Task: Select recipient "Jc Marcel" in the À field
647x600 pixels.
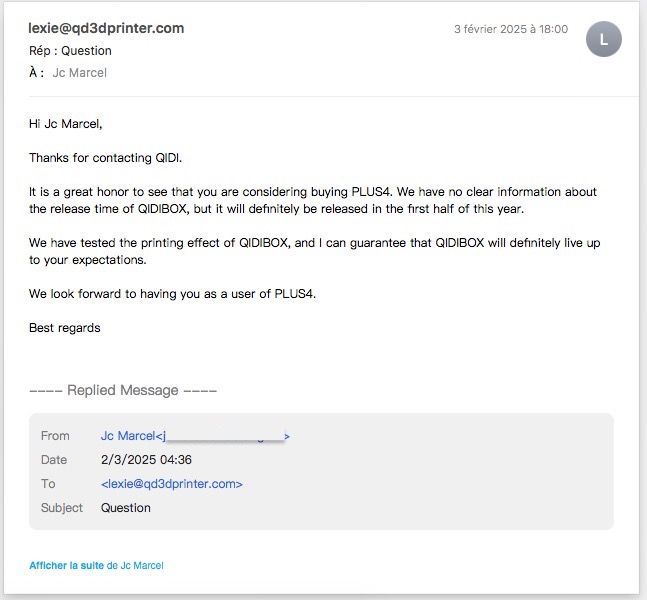Action: point(80,73)
